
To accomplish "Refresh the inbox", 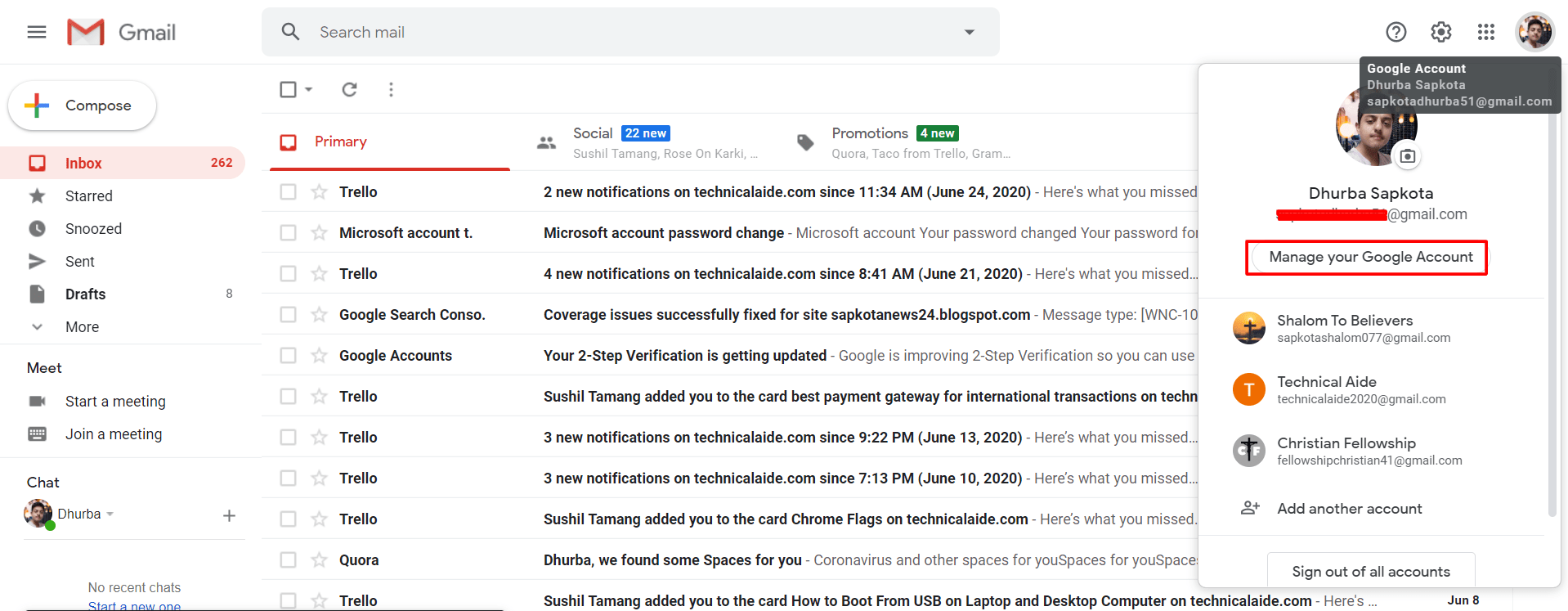I will 349,89.
